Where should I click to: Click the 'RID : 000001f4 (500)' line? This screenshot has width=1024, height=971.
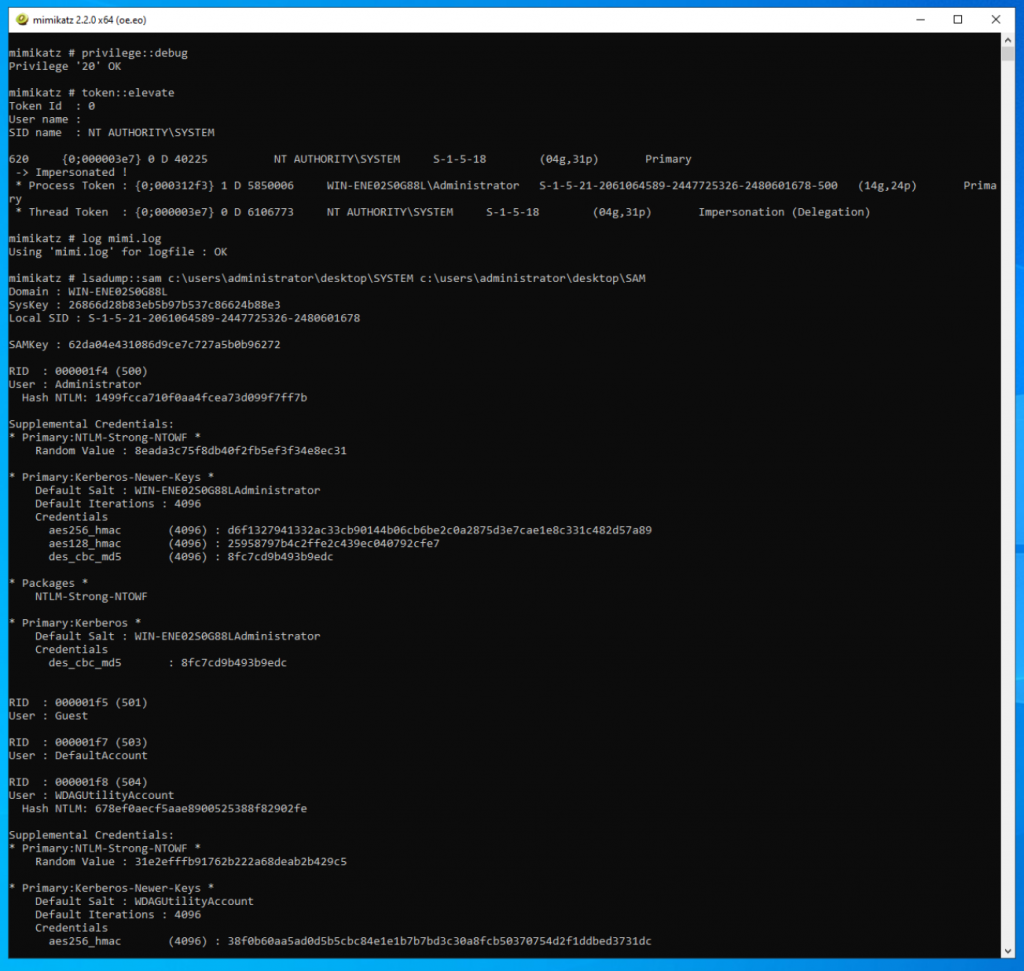[x=78, y=371]
